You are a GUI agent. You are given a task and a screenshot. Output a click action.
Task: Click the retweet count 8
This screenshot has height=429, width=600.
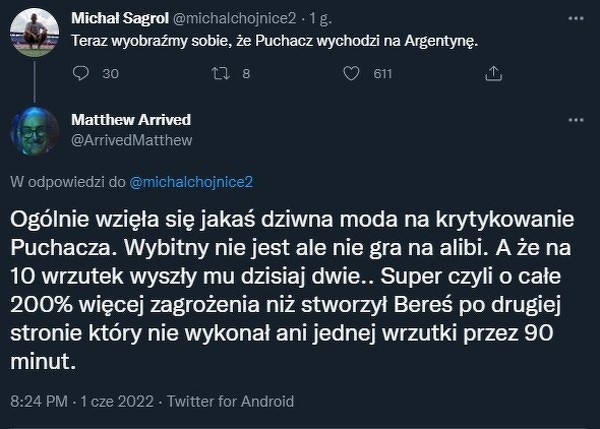pos(246,73)
